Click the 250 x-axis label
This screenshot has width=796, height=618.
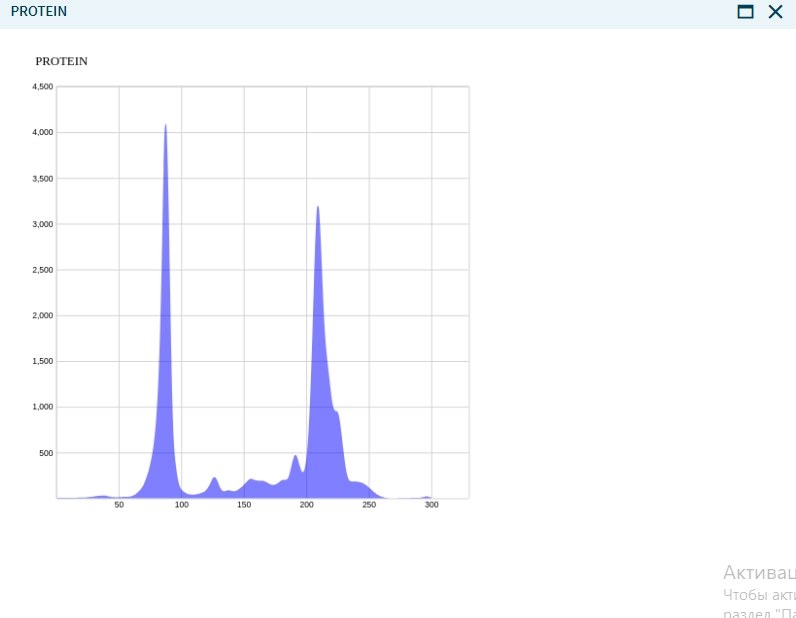(x=369, y=505)
